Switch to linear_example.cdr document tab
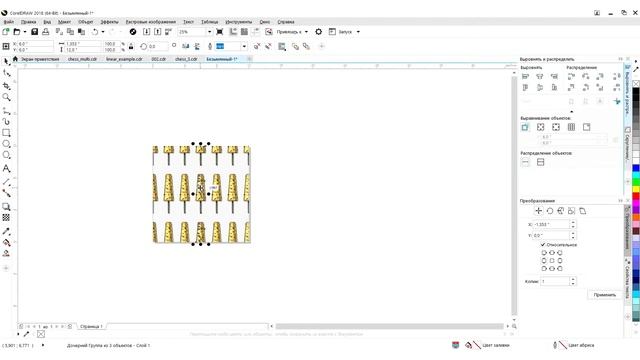 click(x=124, y=59)
